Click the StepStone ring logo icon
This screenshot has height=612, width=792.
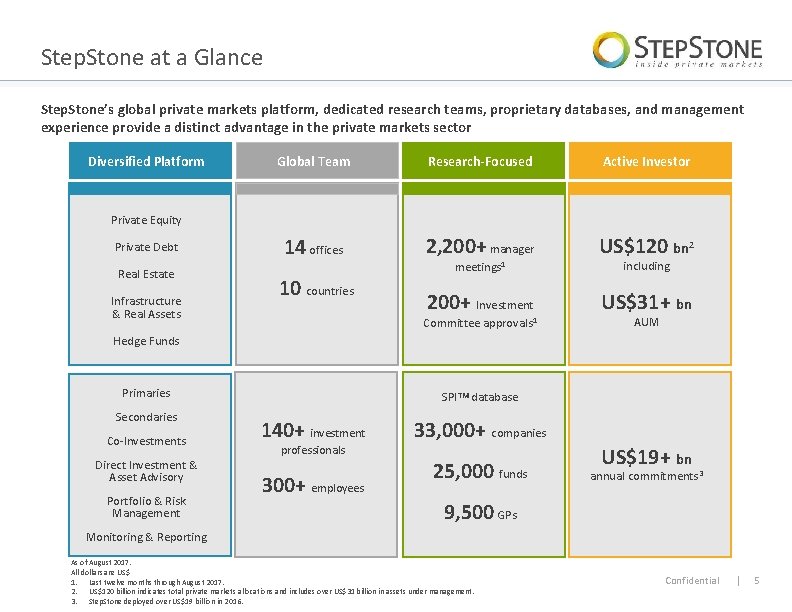(610, 50)
